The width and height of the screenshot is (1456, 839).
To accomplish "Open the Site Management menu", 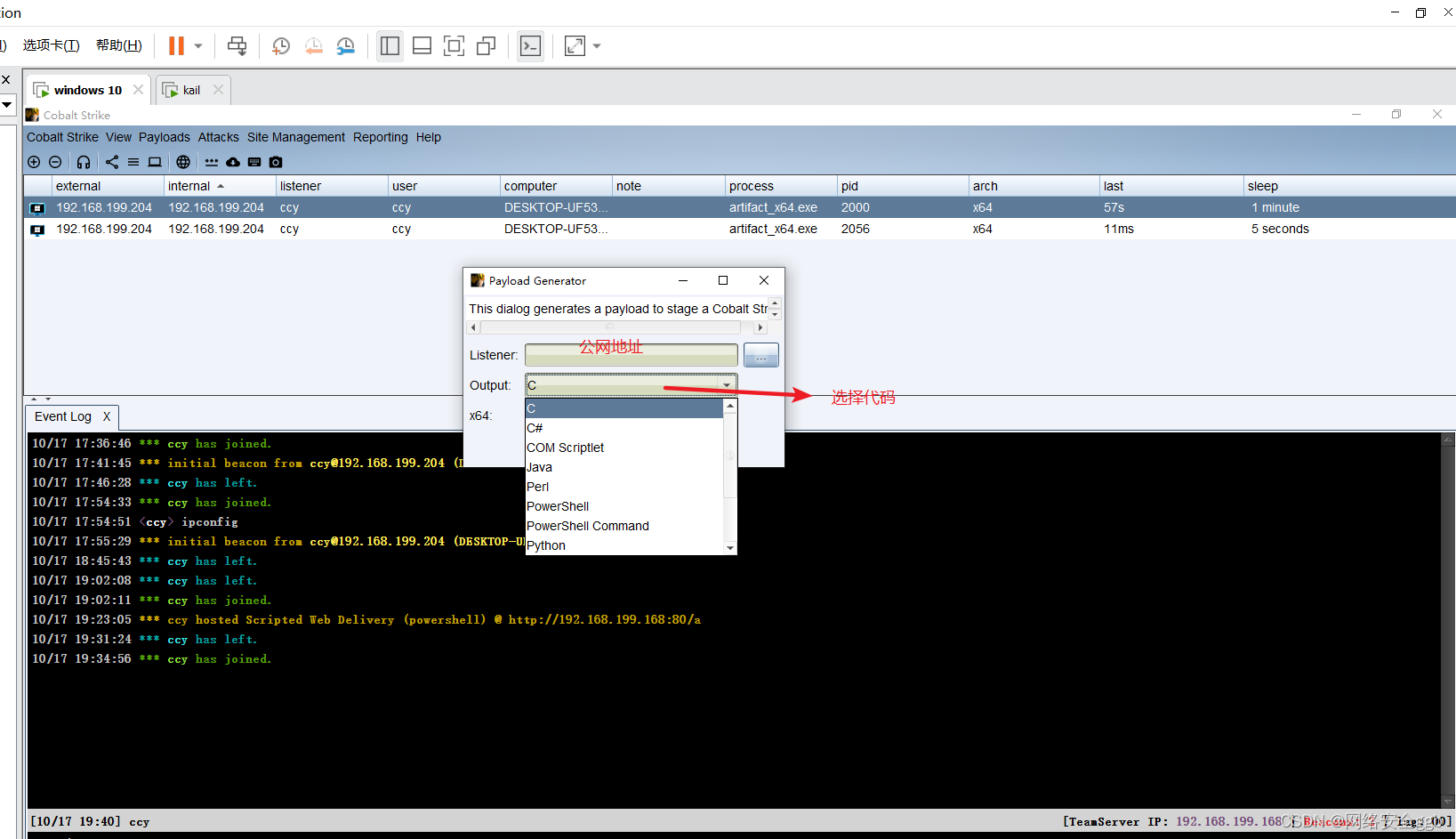I will pyautogui.click(x=296, y=137).
